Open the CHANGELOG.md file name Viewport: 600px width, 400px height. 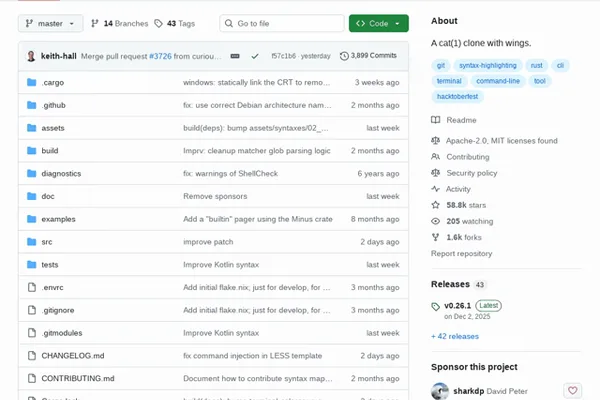[73, 356]
